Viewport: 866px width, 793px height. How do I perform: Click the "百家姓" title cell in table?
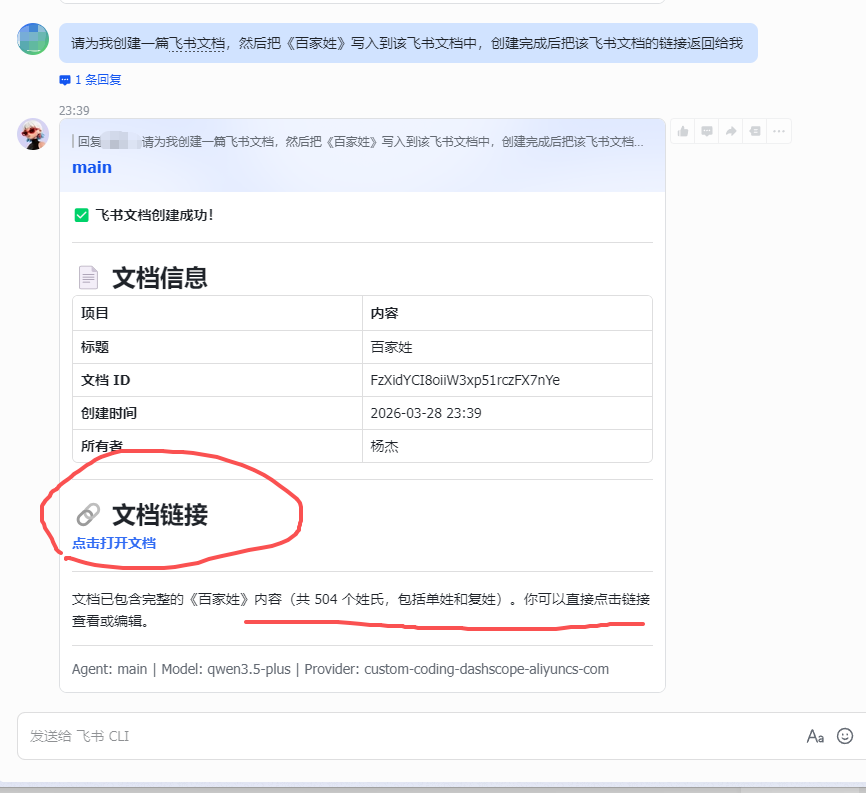coord(392,347)
